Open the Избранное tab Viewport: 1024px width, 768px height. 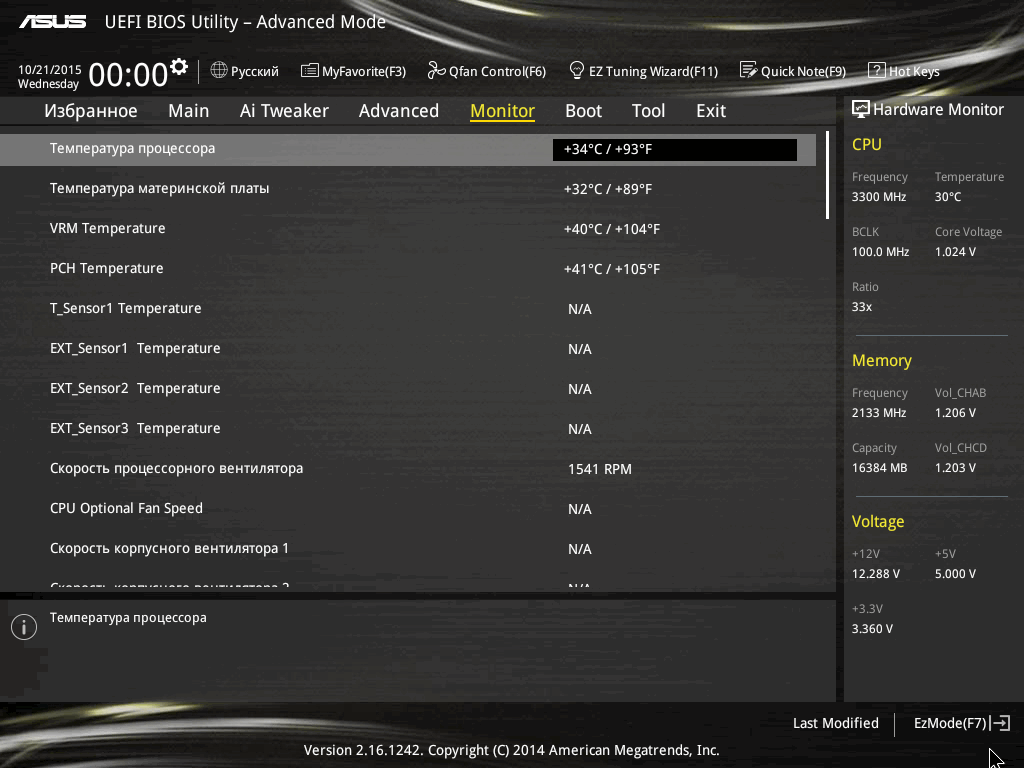point(91,111)
